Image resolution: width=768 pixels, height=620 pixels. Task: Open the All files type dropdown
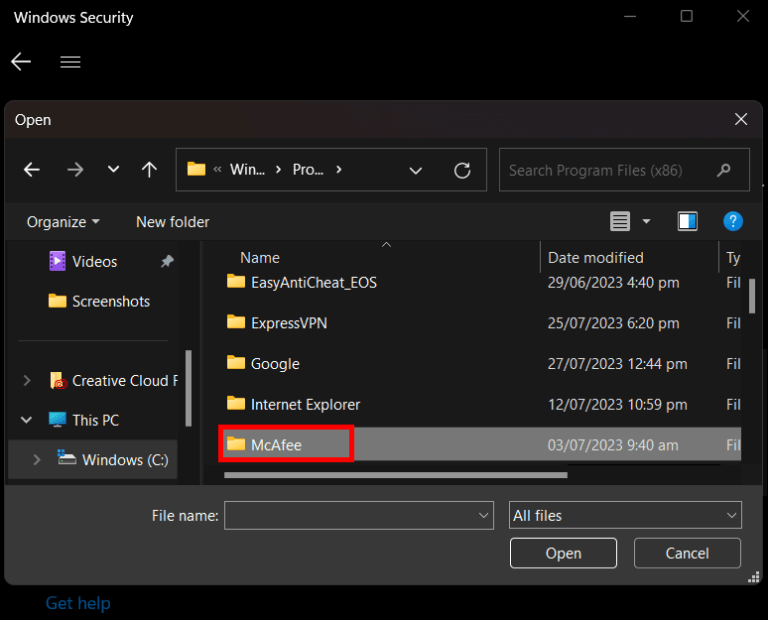tap(625, 515)
